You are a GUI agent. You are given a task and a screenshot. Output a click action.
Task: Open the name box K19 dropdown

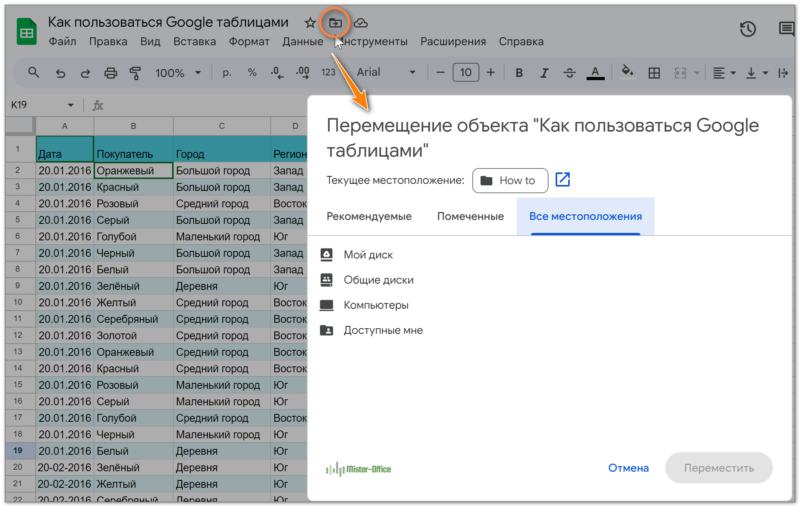pyautogui.click(x=70, y=105)
